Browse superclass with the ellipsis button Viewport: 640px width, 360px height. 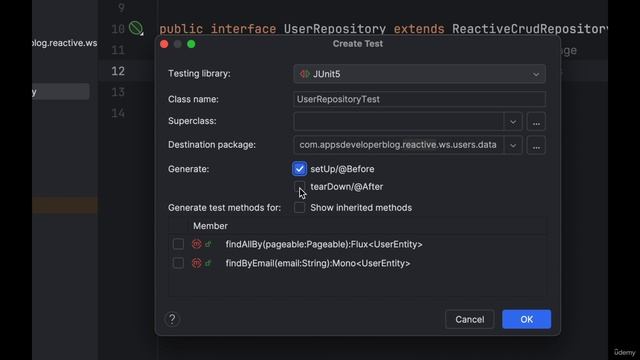[x=536, y=122]
